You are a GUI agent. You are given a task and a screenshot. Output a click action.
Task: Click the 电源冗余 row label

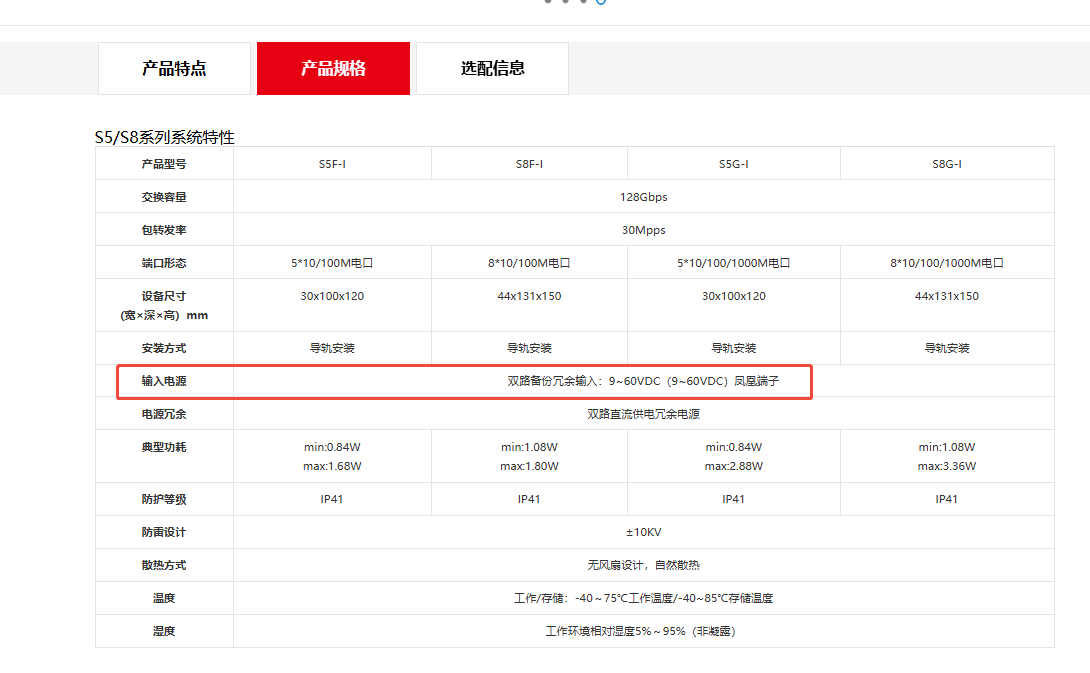coord(164,414)
